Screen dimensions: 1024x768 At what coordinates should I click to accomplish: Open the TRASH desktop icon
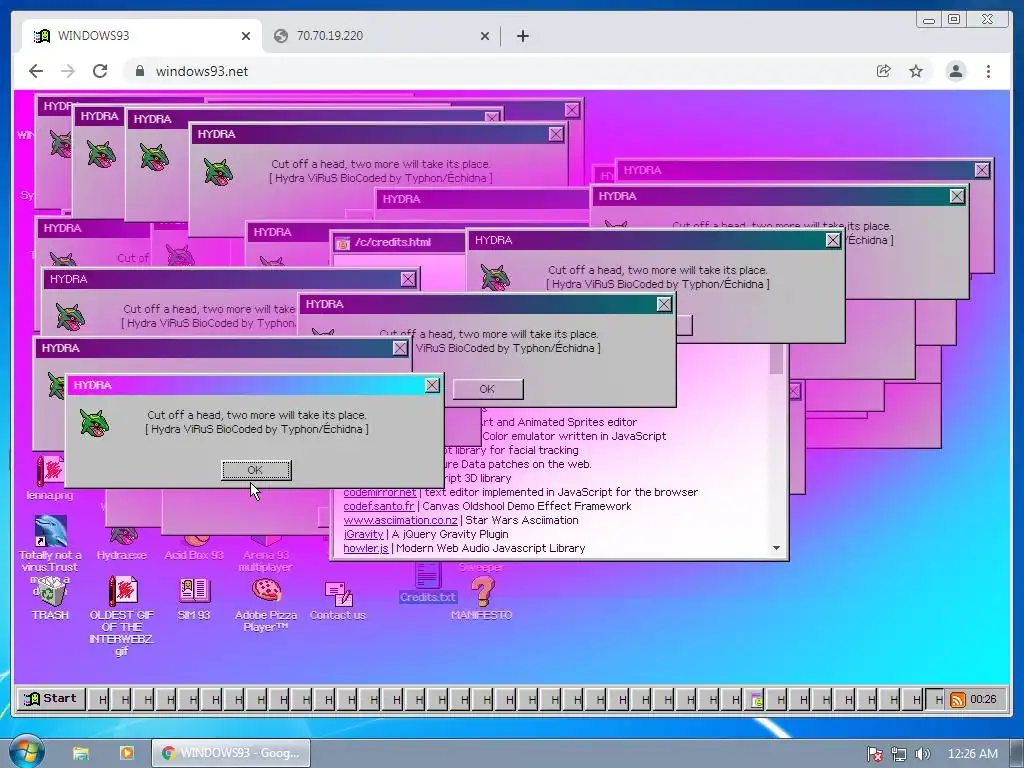point(50,597)
